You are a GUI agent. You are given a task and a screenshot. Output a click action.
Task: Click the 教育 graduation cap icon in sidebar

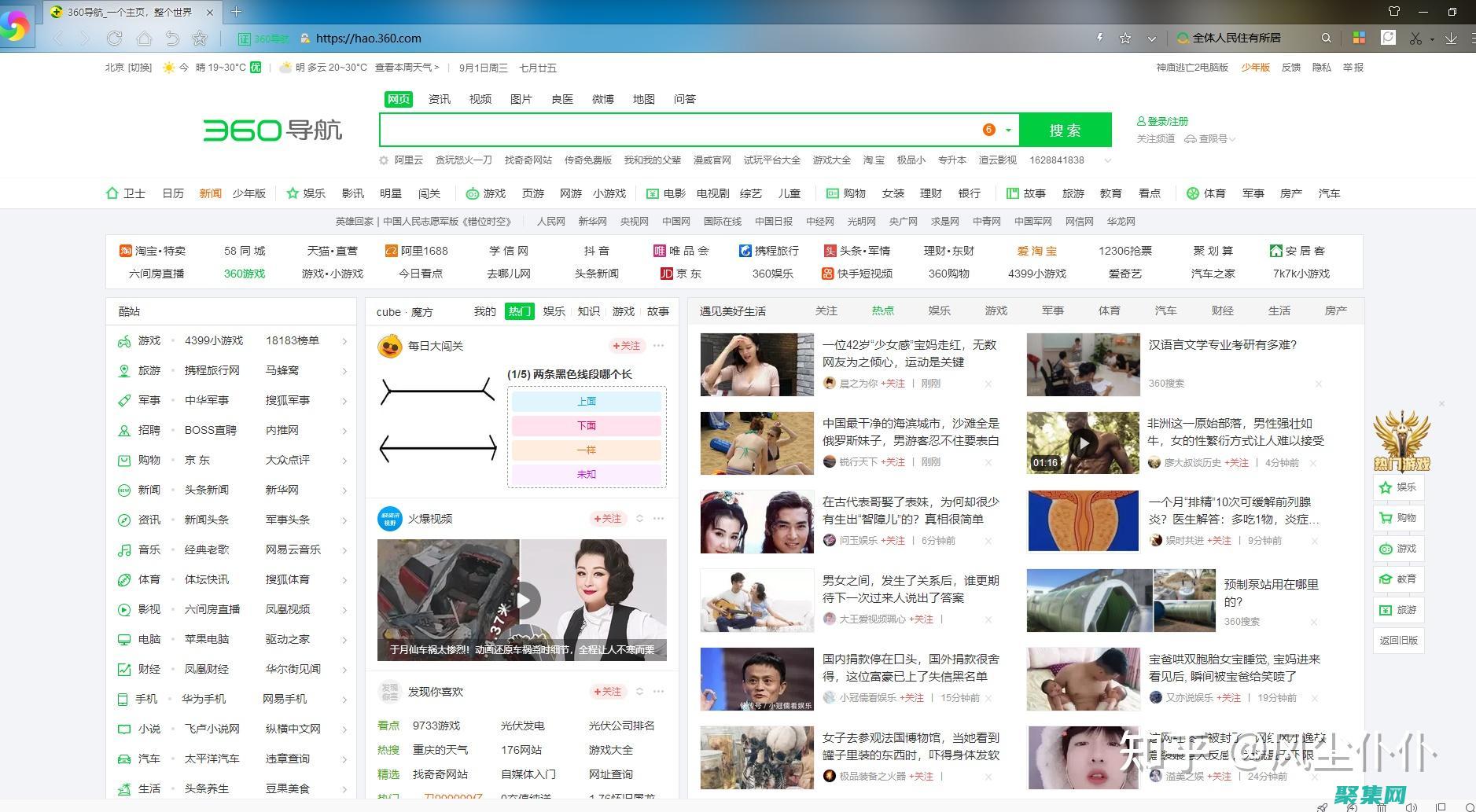1386,579
